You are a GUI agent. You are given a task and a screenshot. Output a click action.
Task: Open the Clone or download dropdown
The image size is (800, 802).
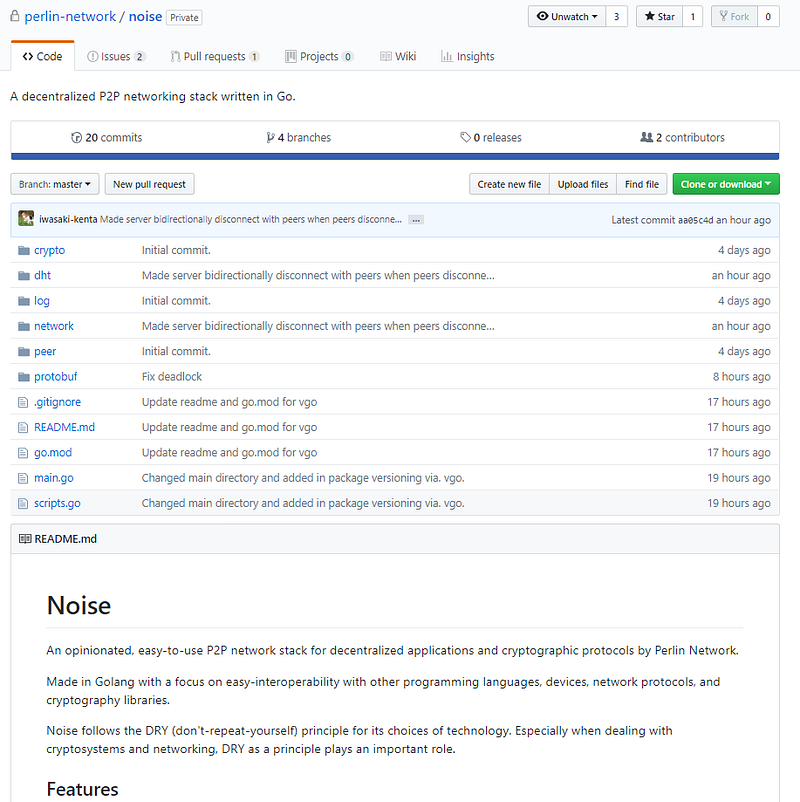[726, 184]
